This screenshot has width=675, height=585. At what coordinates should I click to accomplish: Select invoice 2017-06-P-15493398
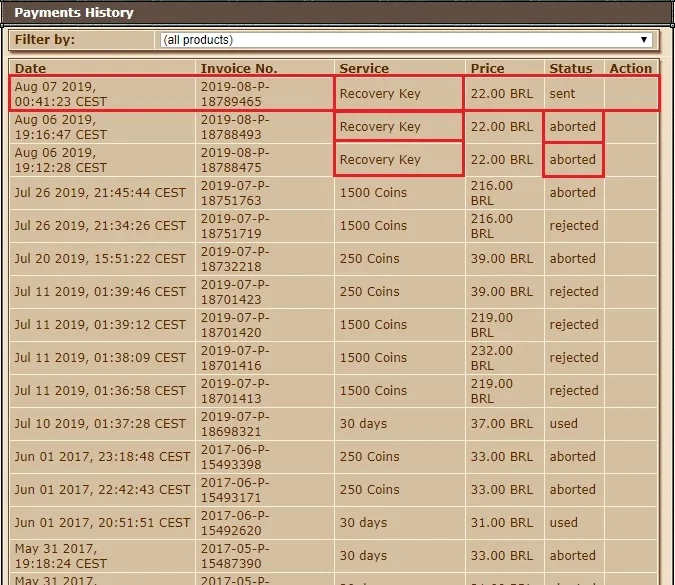click(x=235, y=457)
